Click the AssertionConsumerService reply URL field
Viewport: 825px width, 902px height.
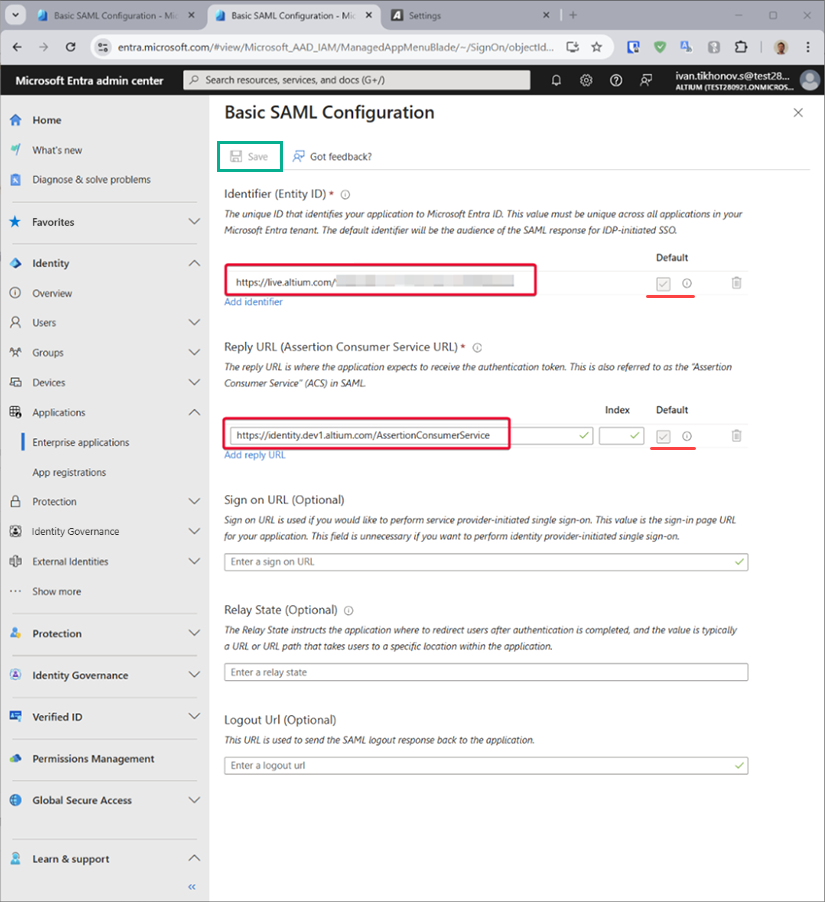[x=411, y=435]
